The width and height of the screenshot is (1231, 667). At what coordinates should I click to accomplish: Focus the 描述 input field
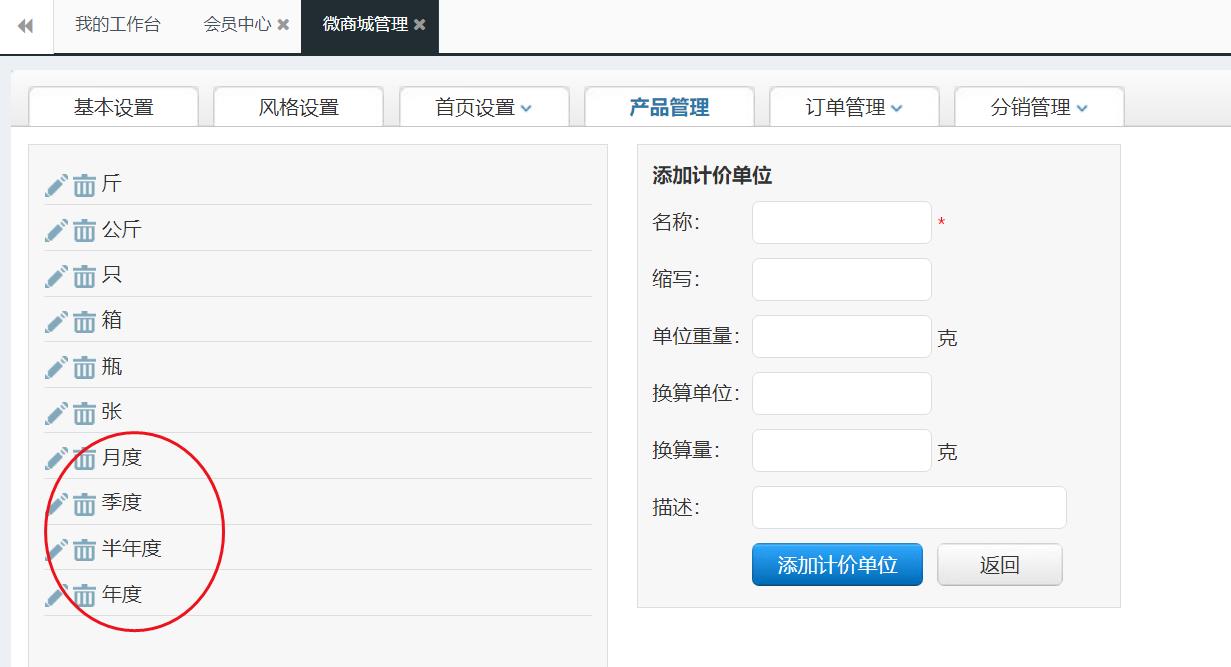coord(909,507)
